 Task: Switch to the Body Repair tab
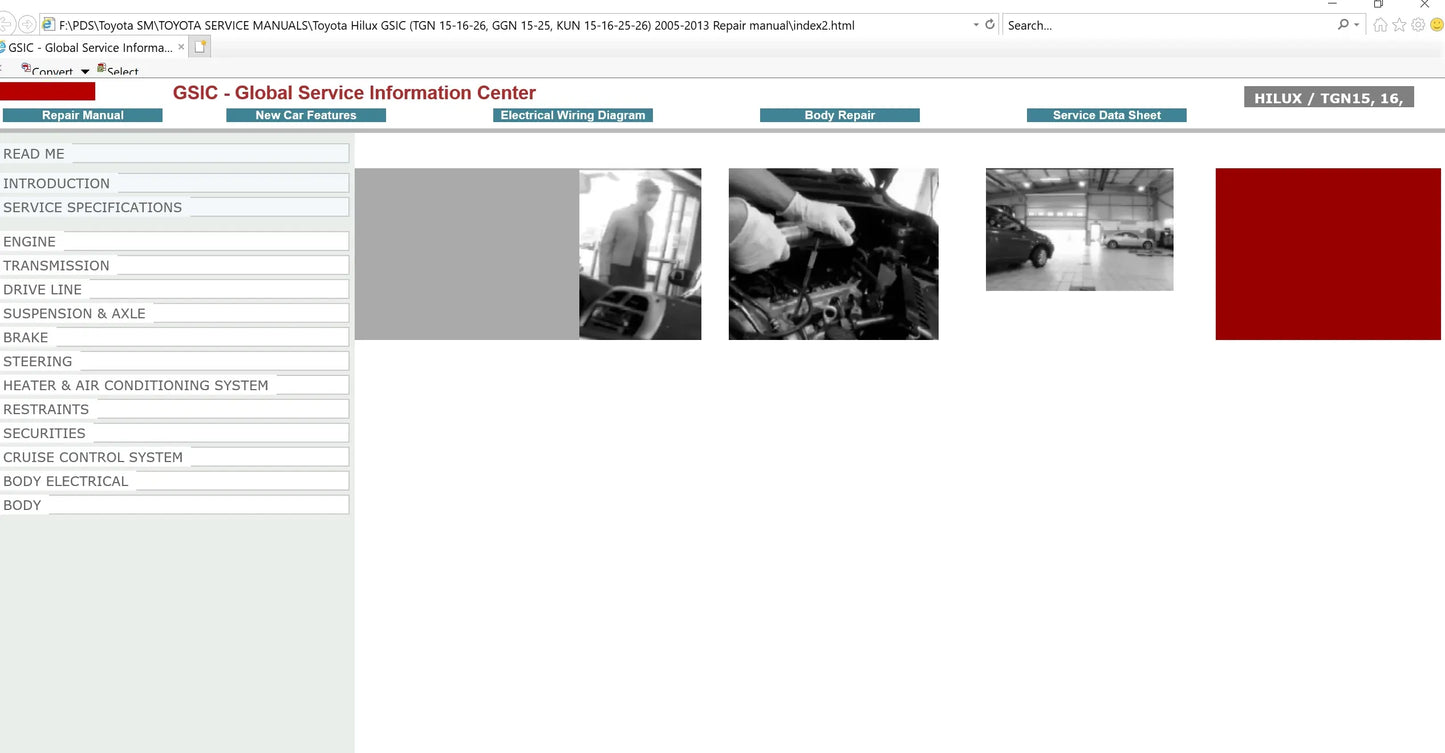(x=839, y=115)
